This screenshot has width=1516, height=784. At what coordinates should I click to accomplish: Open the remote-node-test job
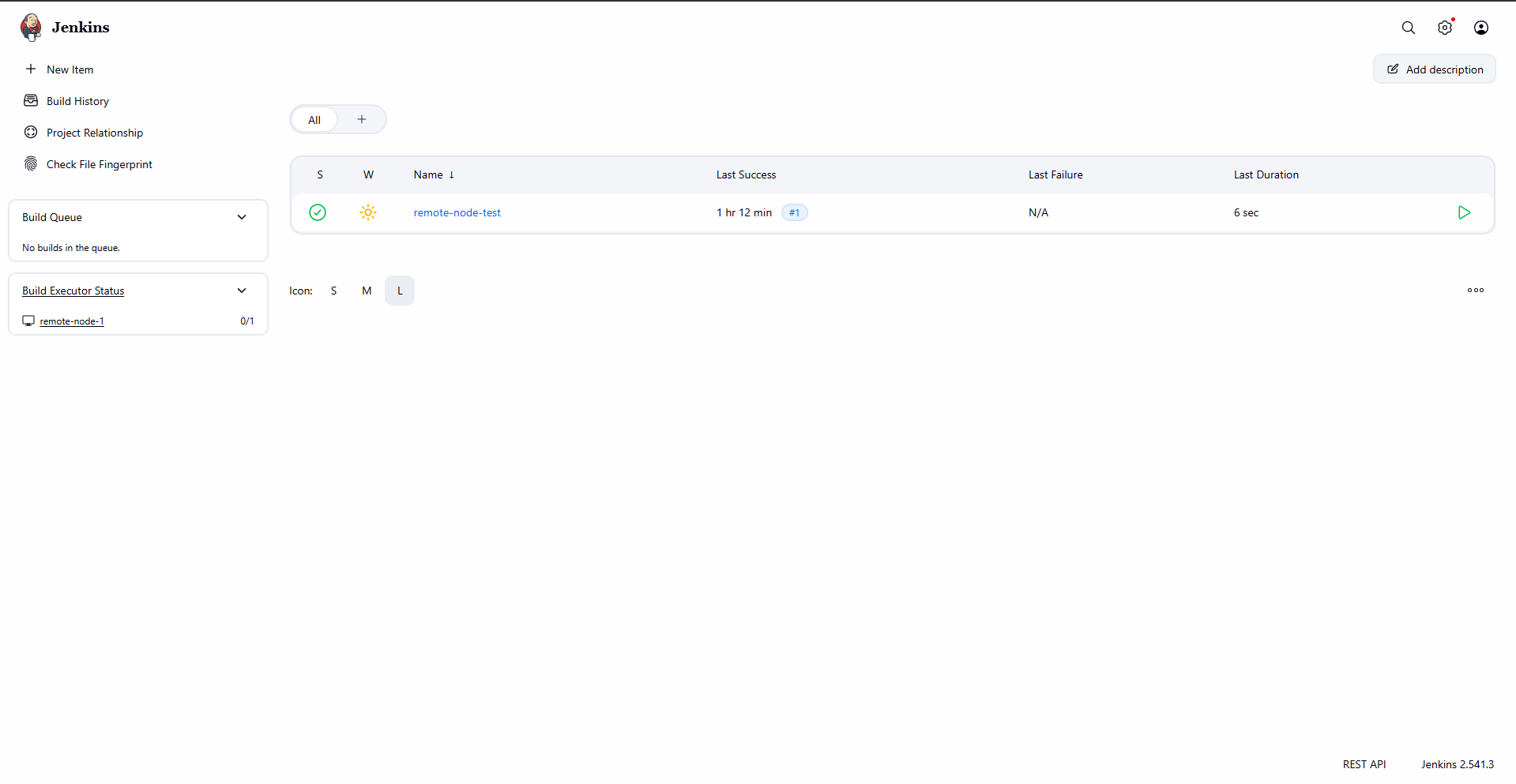[457, 212]
